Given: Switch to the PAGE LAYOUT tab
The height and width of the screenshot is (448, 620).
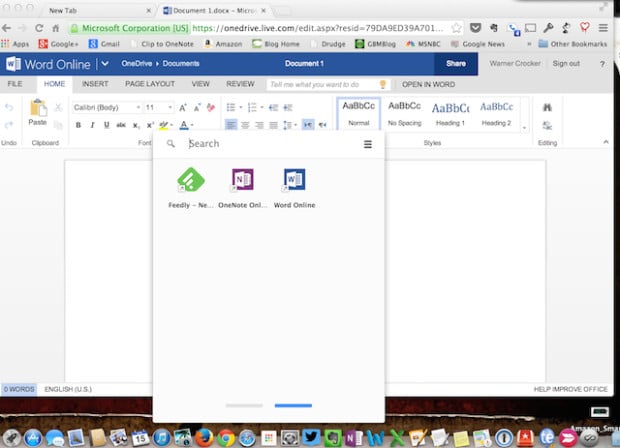Looking at the screenshot, I should 150,84.
